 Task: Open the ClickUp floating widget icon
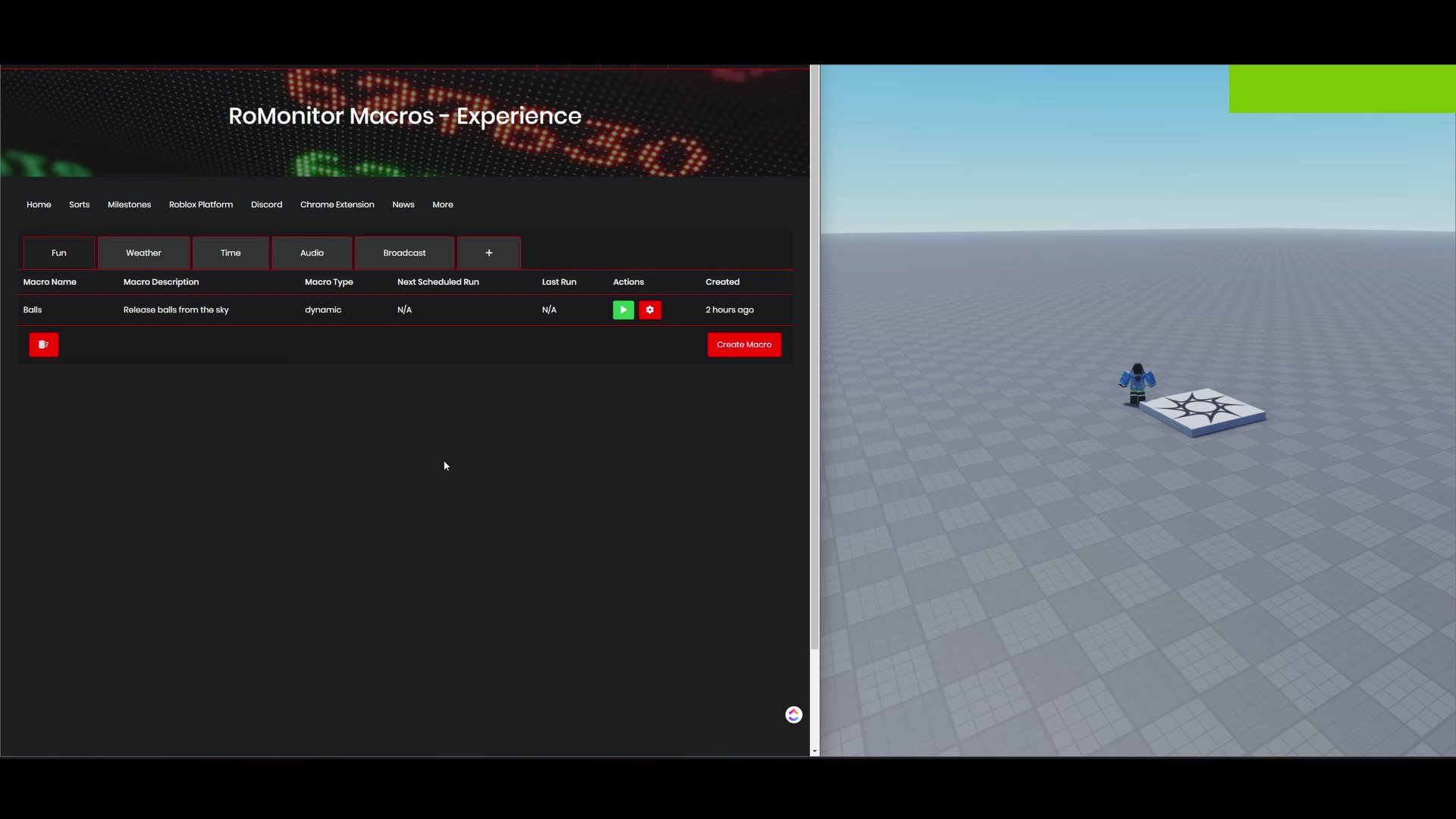point(793,714)
